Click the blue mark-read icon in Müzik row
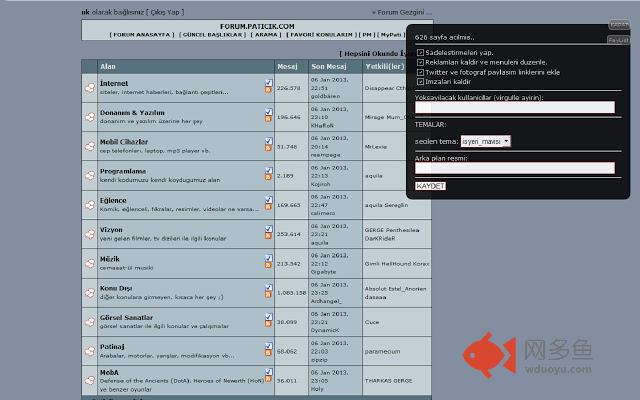This screenshot has height=400, width=640. 268,258
